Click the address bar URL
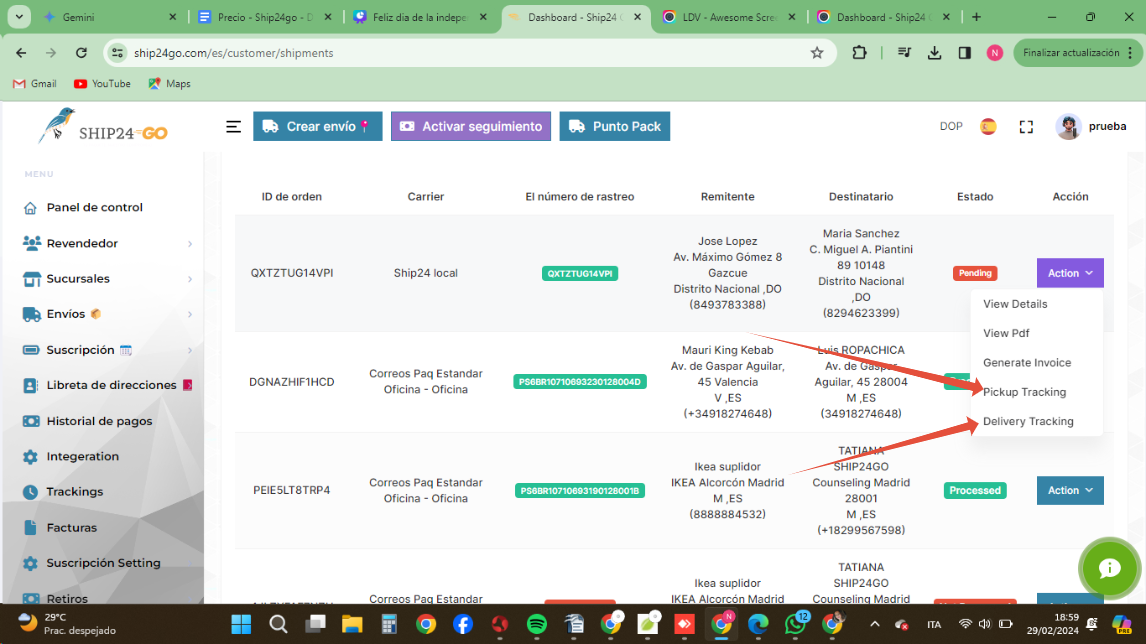The width and height of the screenshot is (1146, 644). (234, 53)
